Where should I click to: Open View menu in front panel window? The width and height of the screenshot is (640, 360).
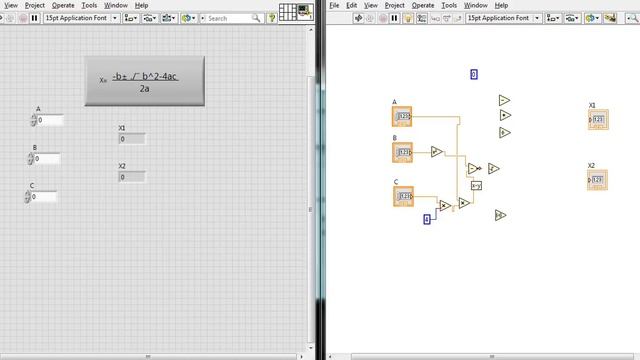click(11, 5)
